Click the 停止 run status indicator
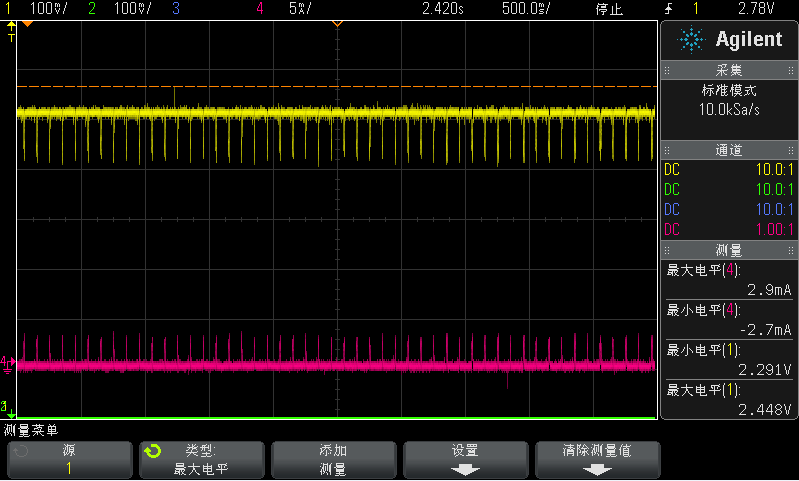Image resolution: width=799 pixels, height=481 pixels. pyautogui.click(x=609, y=9)
